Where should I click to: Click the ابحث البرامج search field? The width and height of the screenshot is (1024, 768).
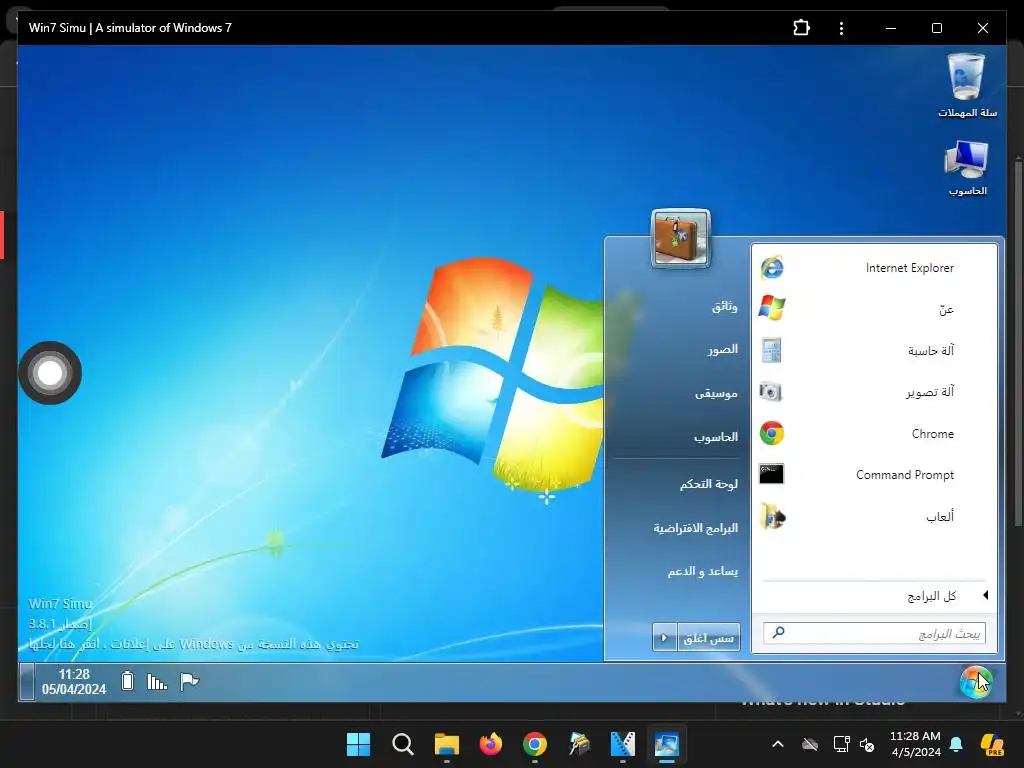tap(874, 633)
